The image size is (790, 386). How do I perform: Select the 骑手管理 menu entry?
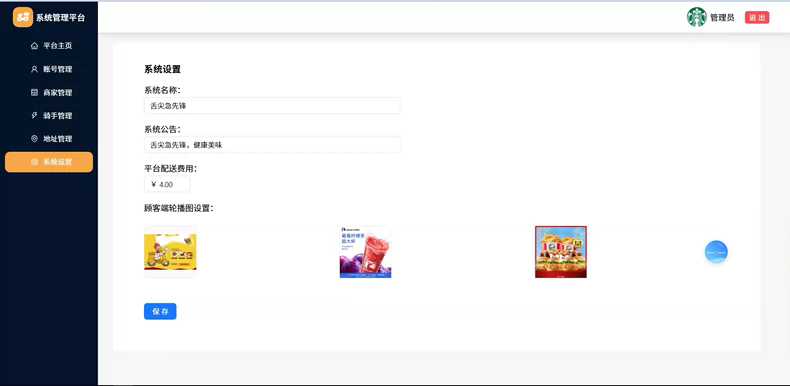point(49,115)
